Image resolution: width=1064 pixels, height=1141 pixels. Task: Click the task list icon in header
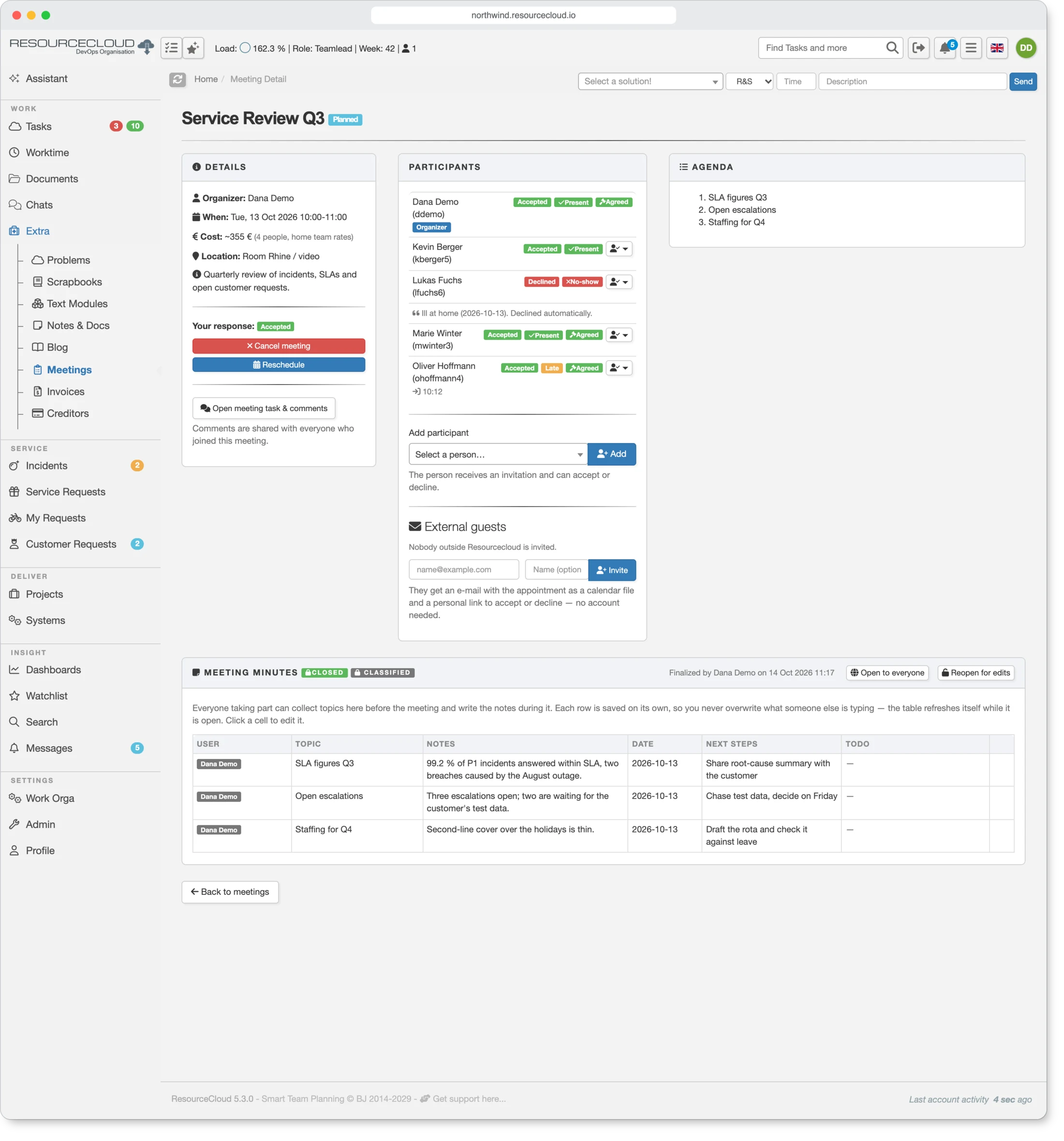coord(172,48)
